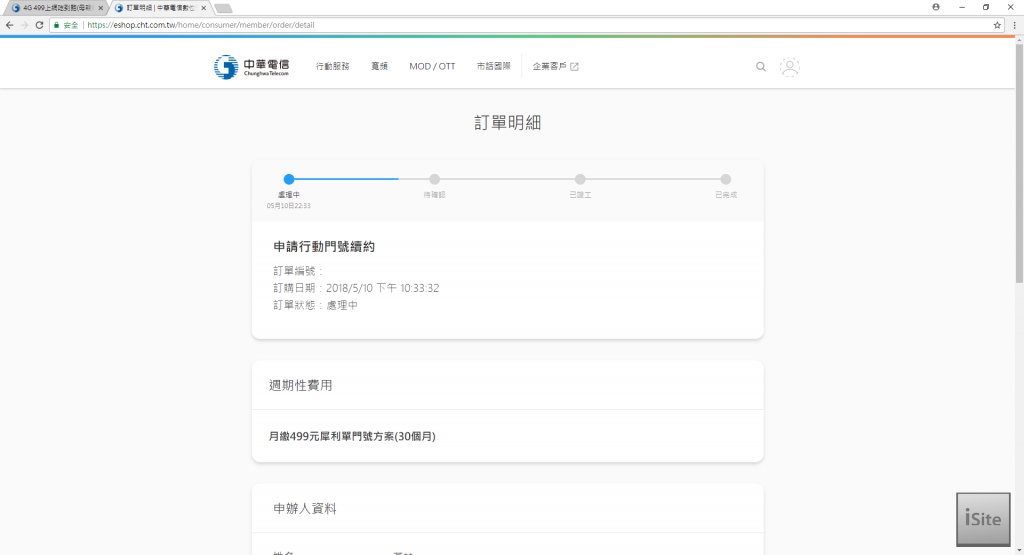
Task: Click the Chunghwa Telecom logo
Action: pyautogui.click(x=251, y=67)
